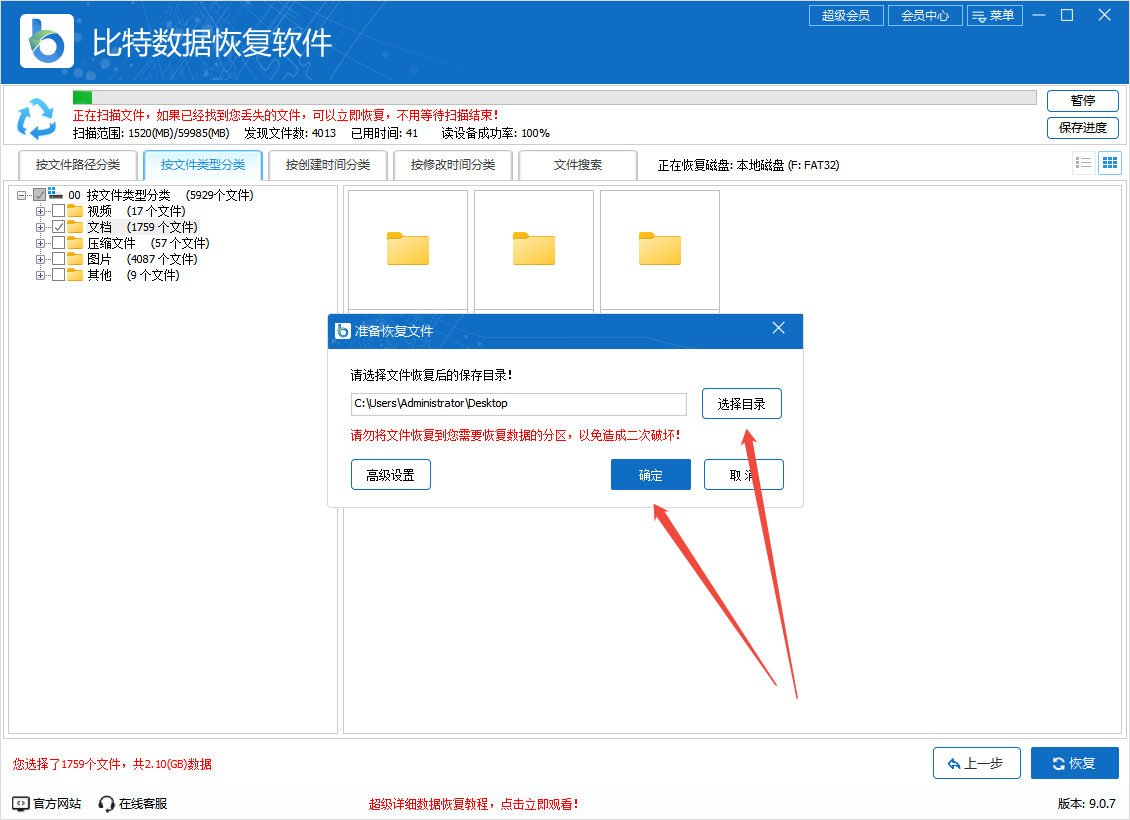Uncheck the 文档 checkbox

tap(58, 227)
